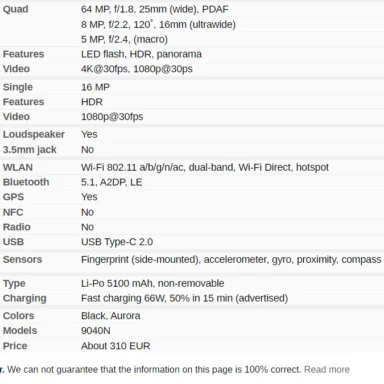The width and height of the screenshot is (384, 384).
Task: Open the Price label
Action: 15,346
